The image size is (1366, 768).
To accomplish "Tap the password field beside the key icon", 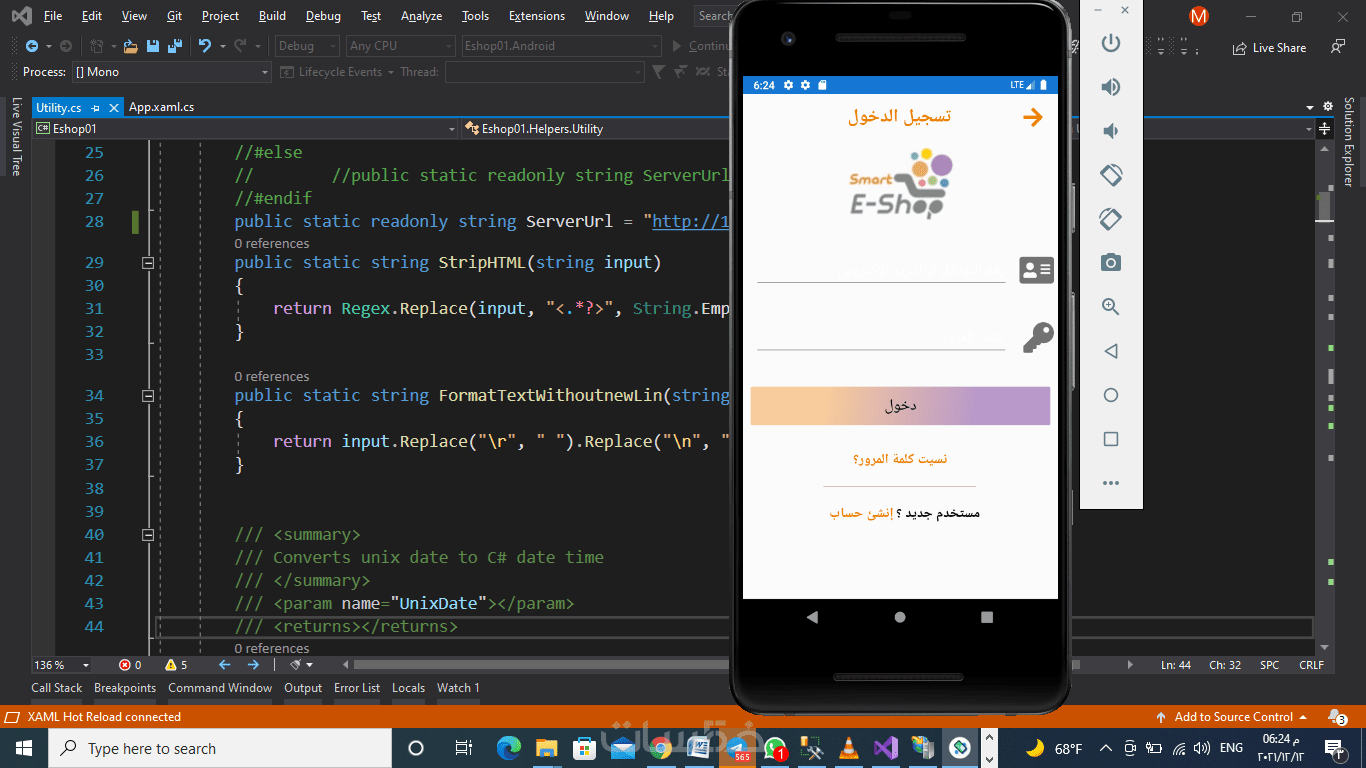I will tap(881, 337).
